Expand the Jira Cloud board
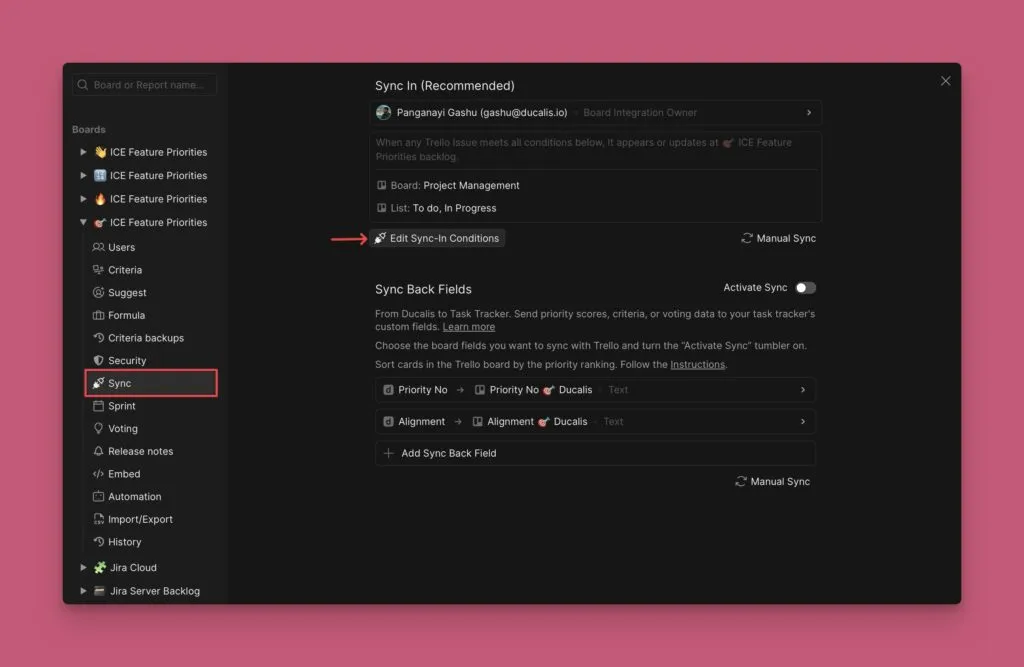Image resolution: width=1024 pixels, height=667 pixels. coord(83,568)
